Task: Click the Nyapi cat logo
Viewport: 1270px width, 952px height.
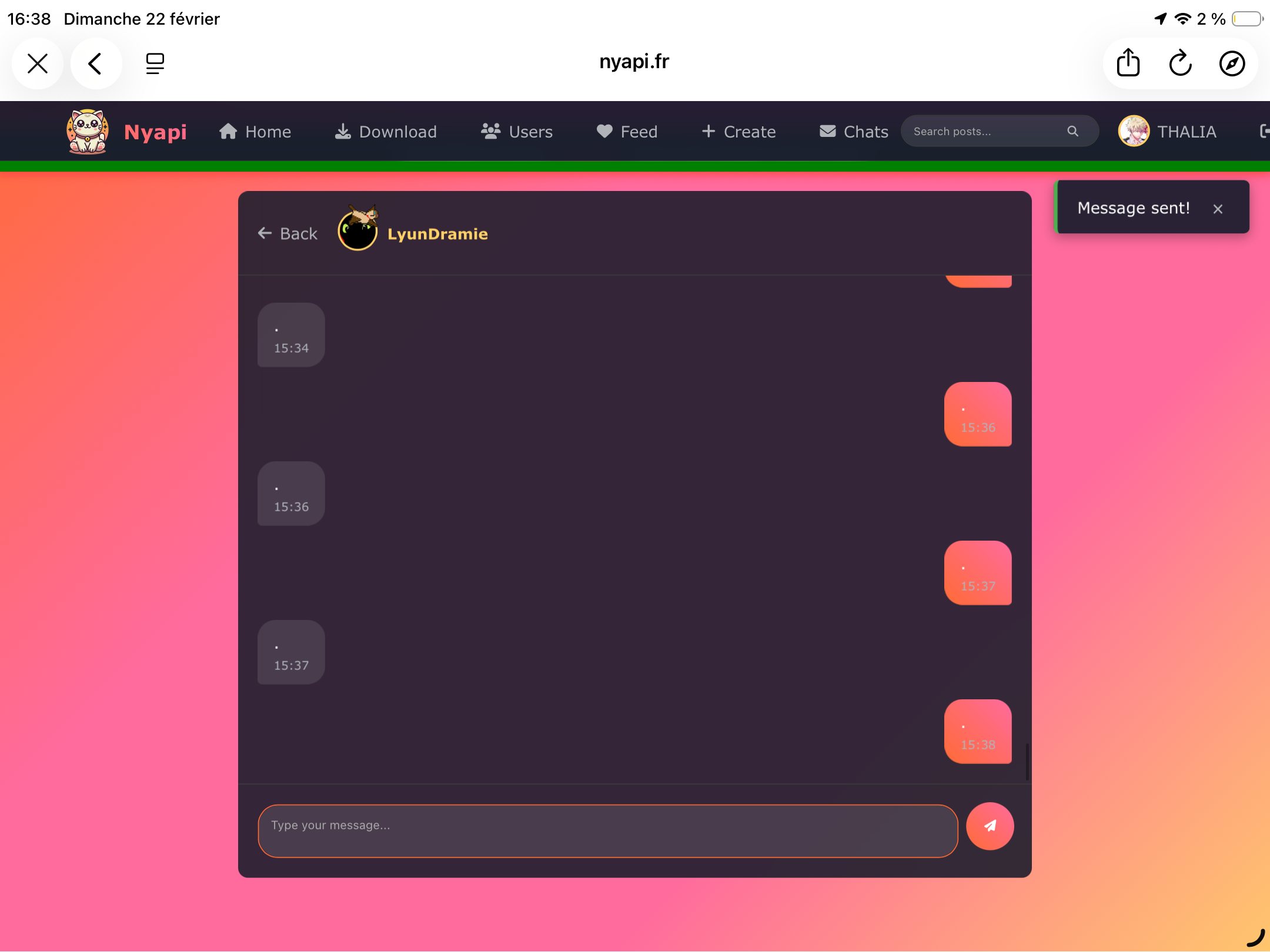Action: coord(88,131)
